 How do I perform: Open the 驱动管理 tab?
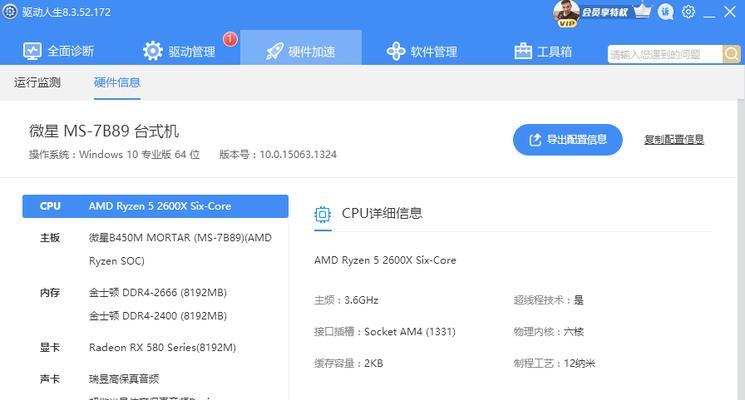180,51
